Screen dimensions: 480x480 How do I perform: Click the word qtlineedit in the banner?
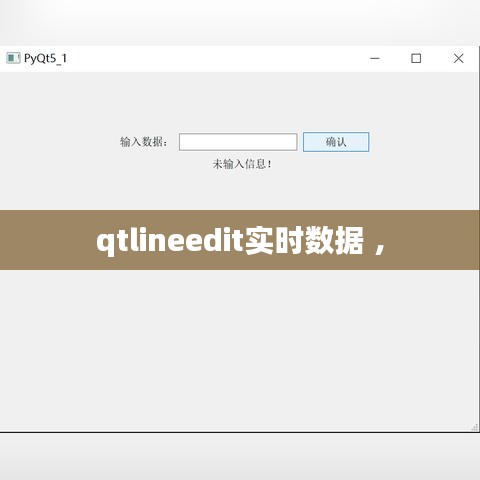tap(170, 241)
